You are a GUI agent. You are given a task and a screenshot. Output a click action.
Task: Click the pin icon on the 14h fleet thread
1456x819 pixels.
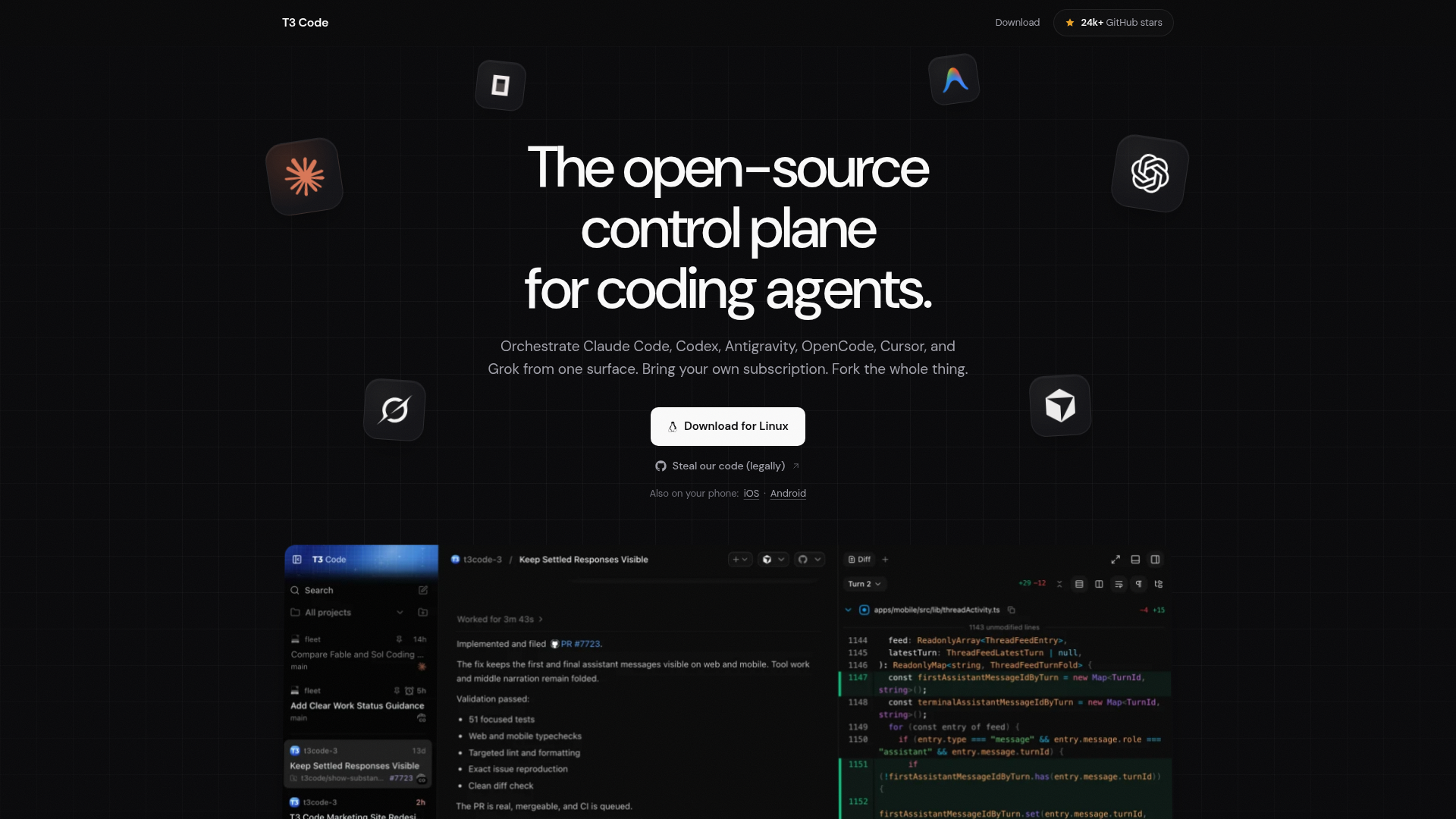[399, 639]
